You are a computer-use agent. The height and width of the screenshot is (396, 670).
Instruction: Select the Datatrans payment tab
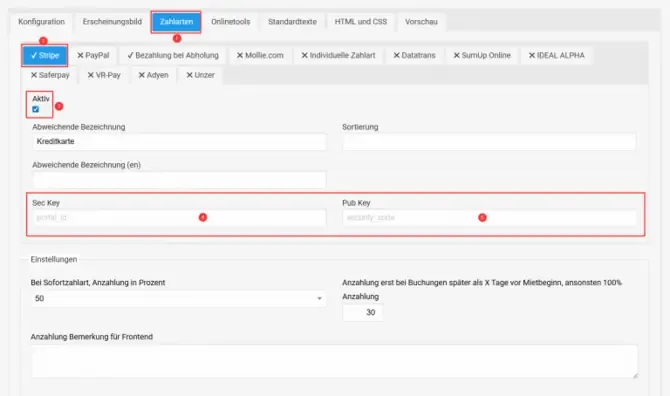414,56
